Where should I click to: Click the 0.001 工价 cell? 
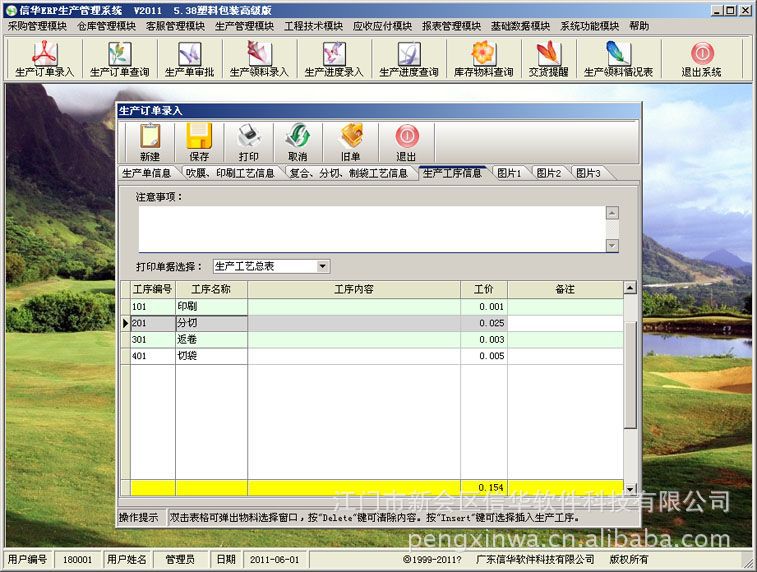click(x=484, y=307)
